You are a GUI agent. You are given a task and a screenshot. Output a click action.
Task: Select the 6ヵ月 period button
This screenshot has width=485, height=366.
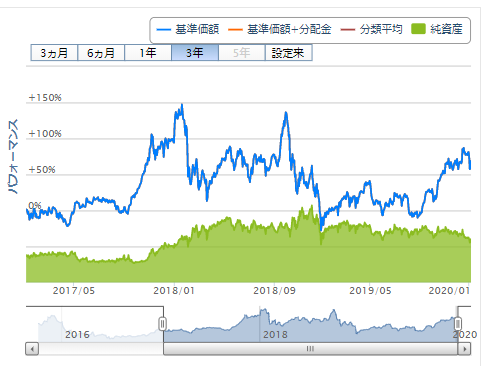click(x=101, y=53)
